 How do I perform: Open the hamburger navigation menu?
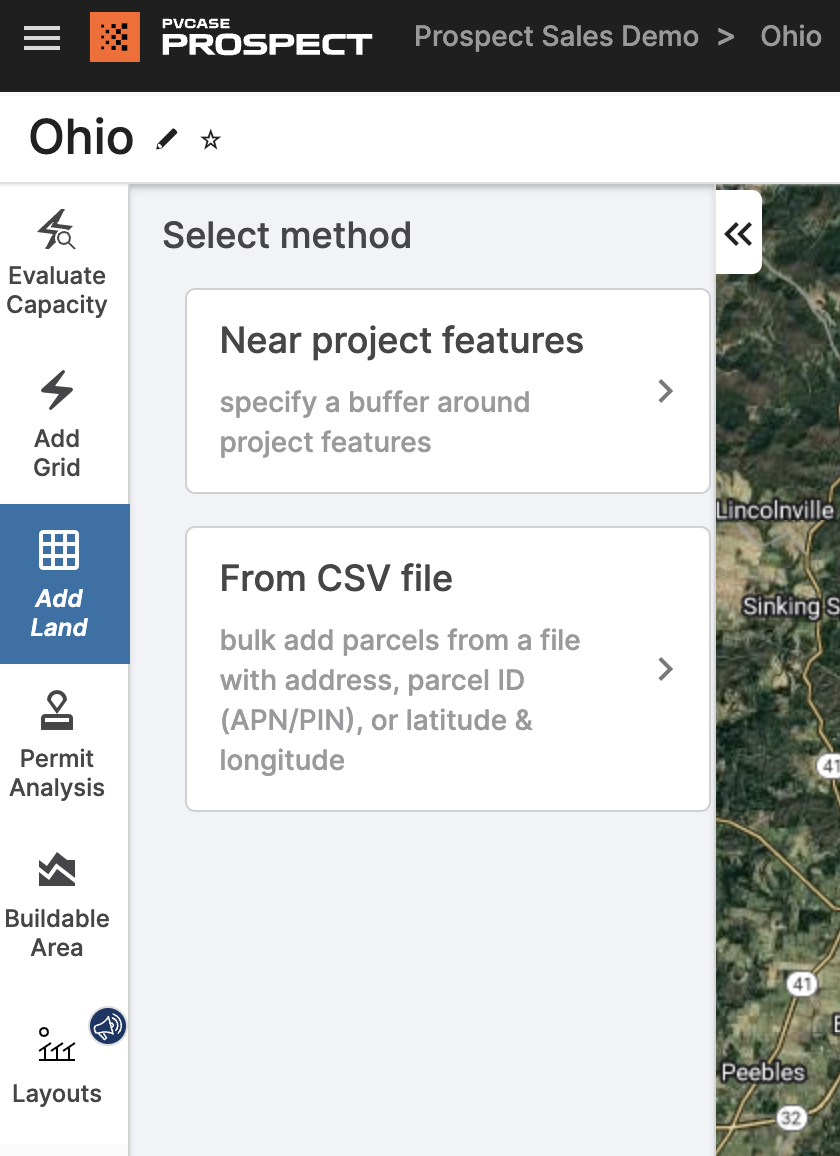pos(41,39)
